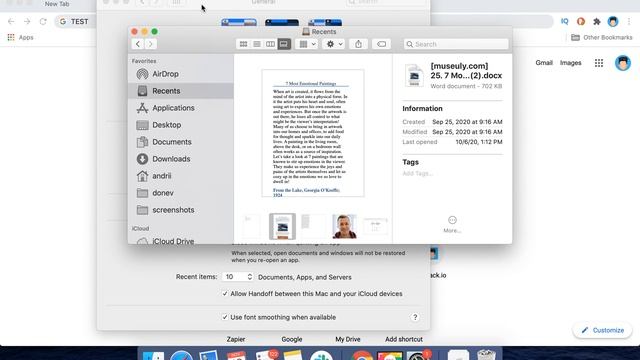Click Chrome back navigation arrow
Image resolution: width=640 pixels, height=360 pixels.
(11, 22)
